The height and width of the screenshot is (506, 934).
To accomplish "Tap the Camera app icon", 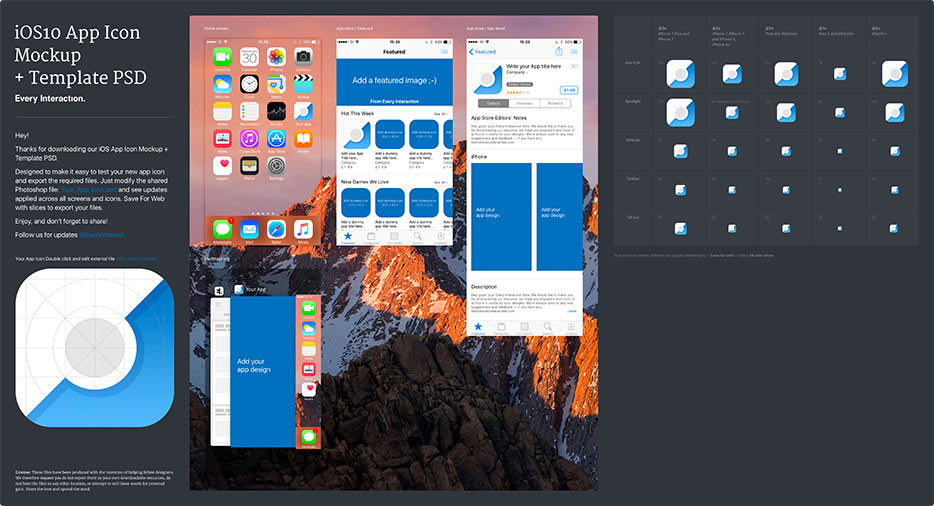I will [x=303, y=57].
